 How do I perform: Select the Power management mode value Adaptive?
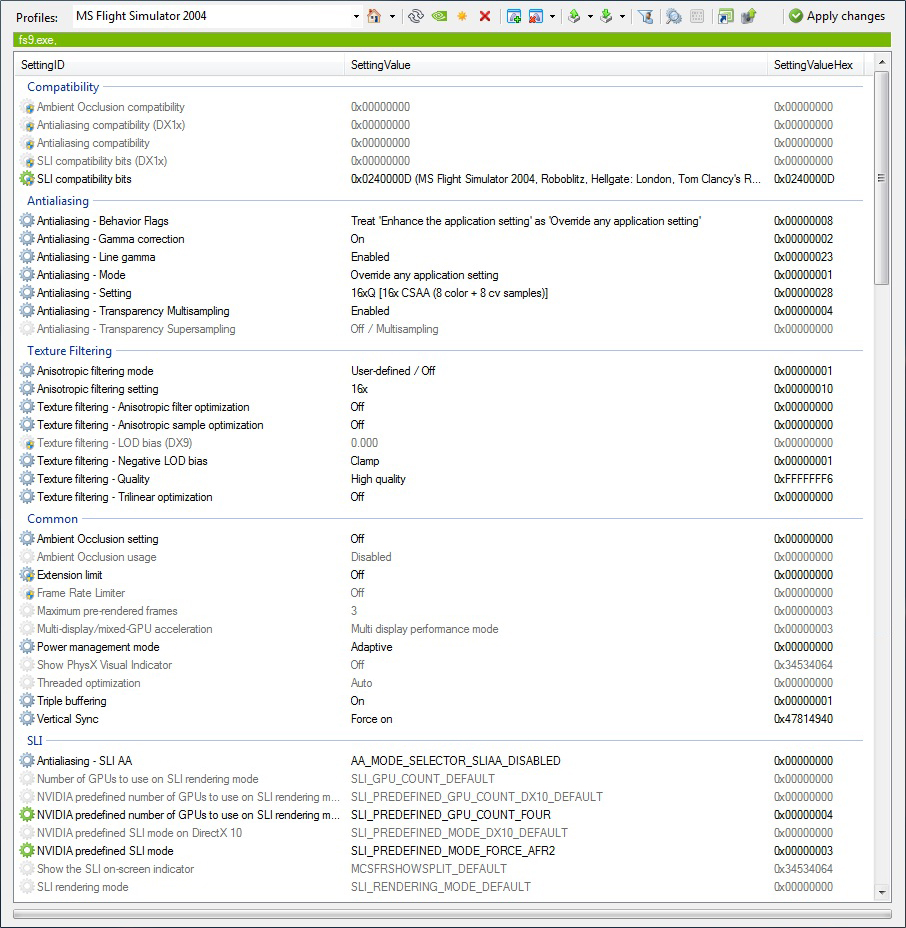pyautogui.click(x=372, y=647)
